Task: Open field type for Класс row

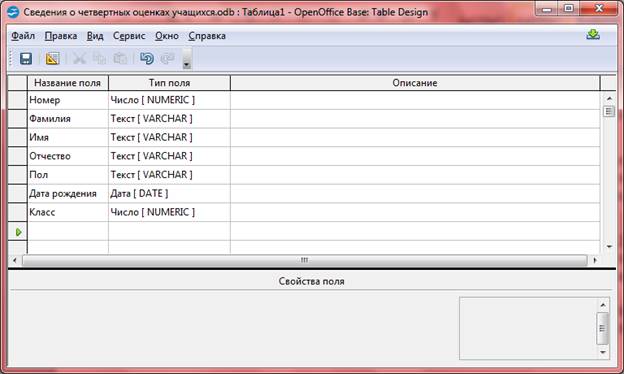Action: 169,212
